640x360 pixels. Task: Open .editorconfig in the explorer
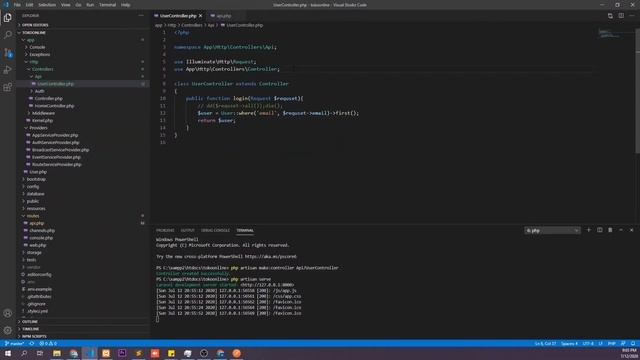tap(39, 275)
